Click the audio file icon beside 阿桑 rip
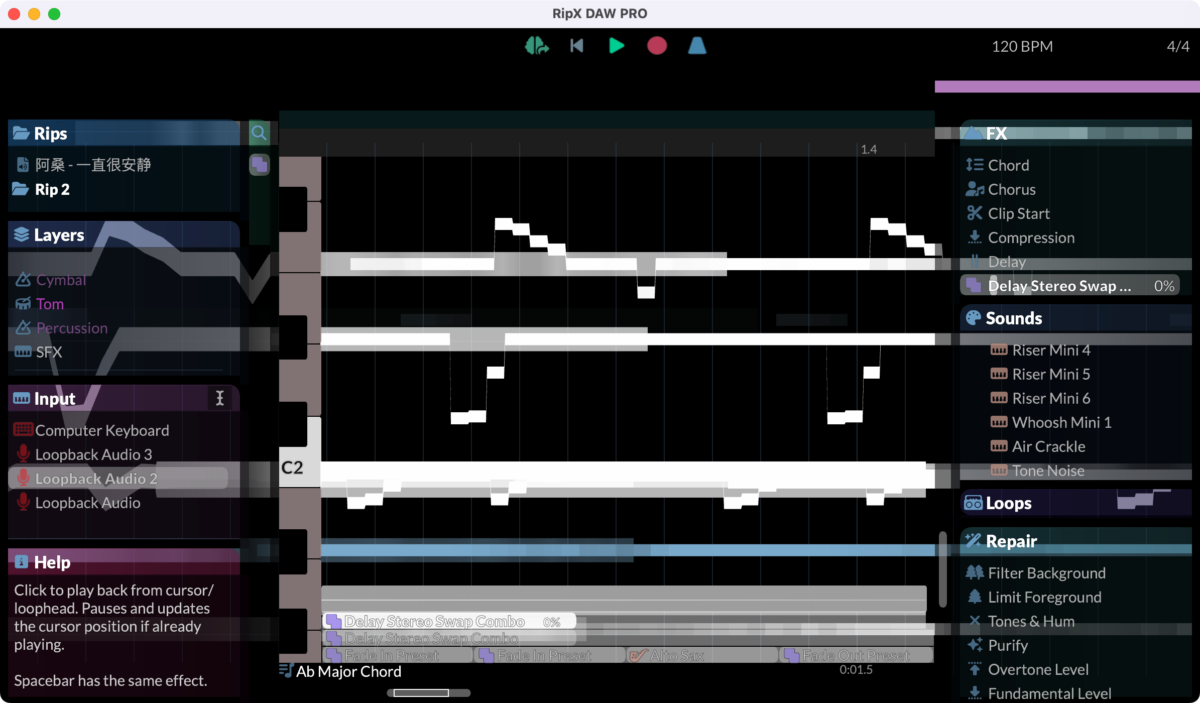1200x703 pixels. [x=23, y=165]
